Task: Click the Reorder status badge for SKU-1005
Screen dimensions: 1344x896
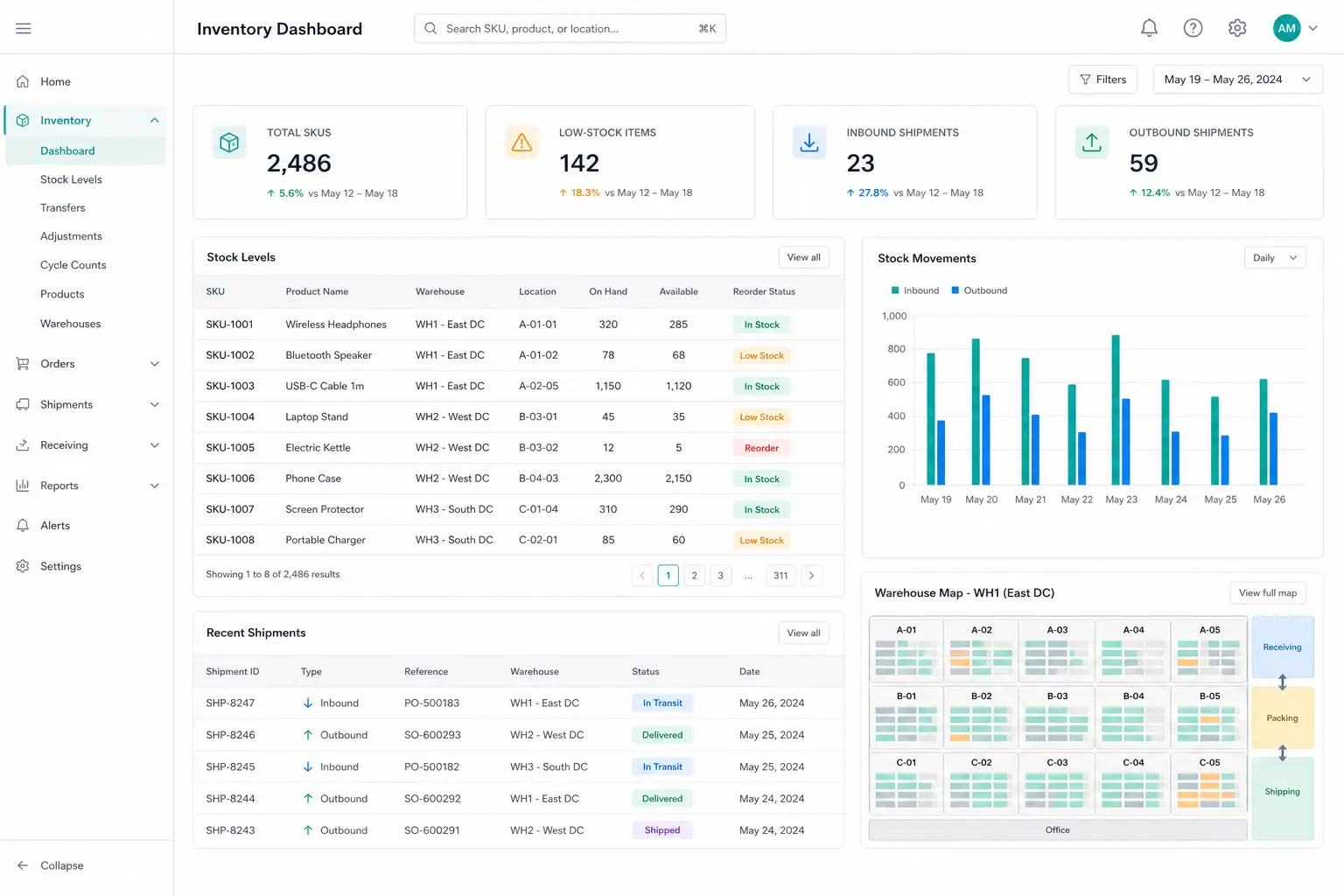Action: click(x=761, y=448)
